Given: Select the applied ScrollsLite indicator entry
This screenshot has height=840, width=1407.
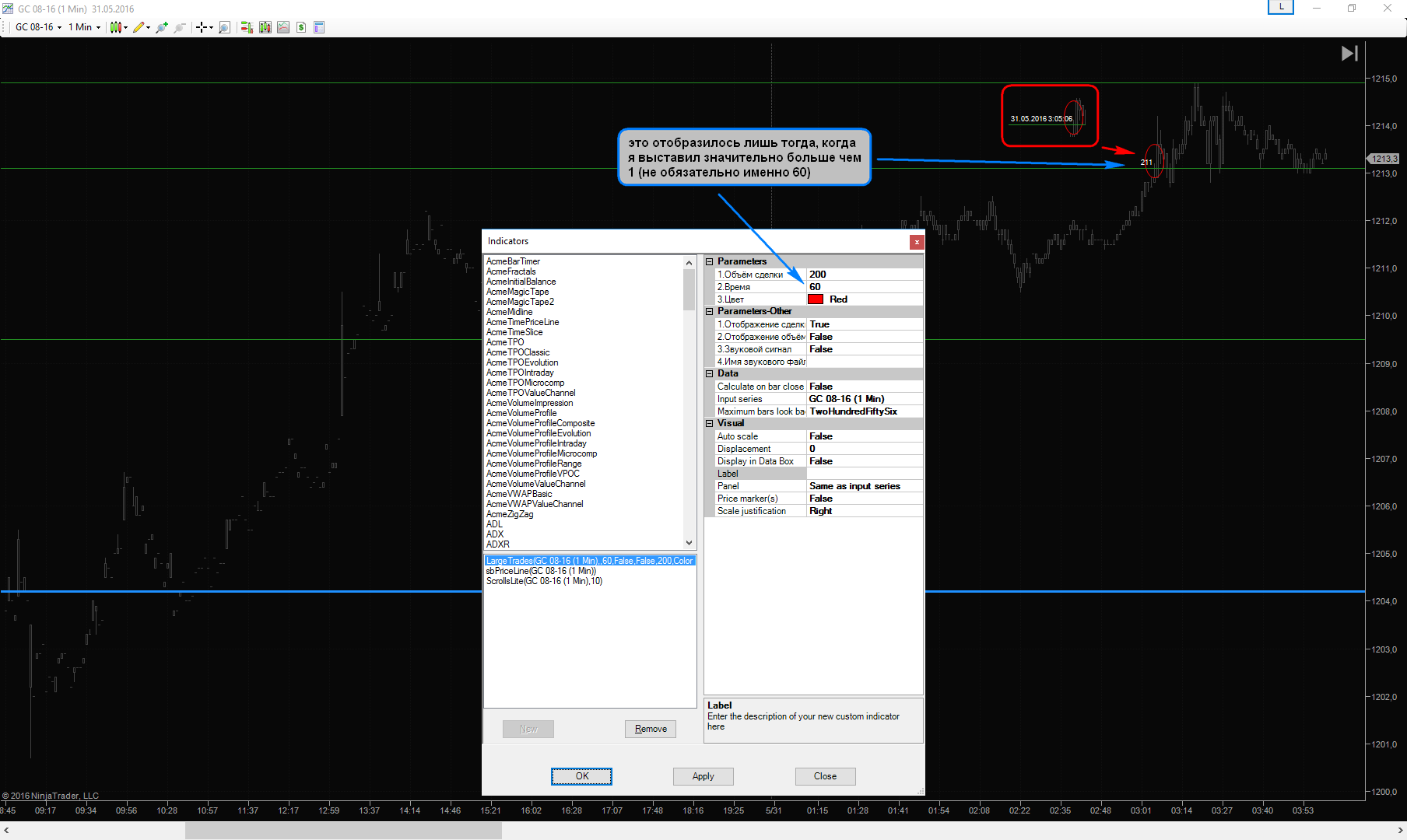Looking at the screenshot, I should pos(544,581).
